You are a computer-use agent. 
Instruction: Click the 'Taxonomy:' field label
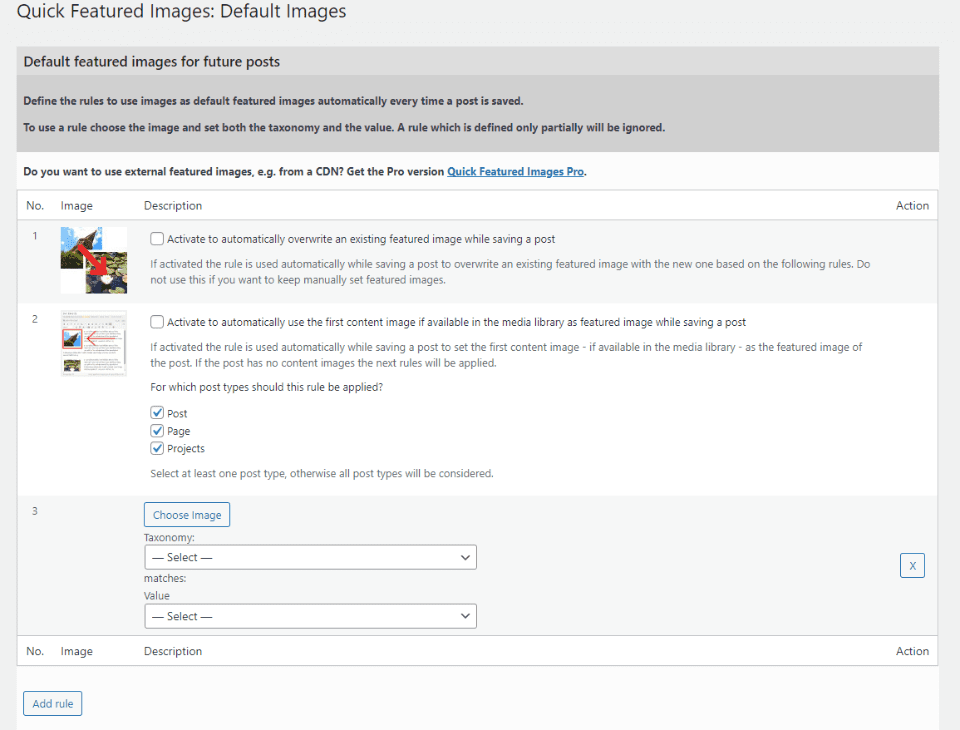click(x=169, y=537)
